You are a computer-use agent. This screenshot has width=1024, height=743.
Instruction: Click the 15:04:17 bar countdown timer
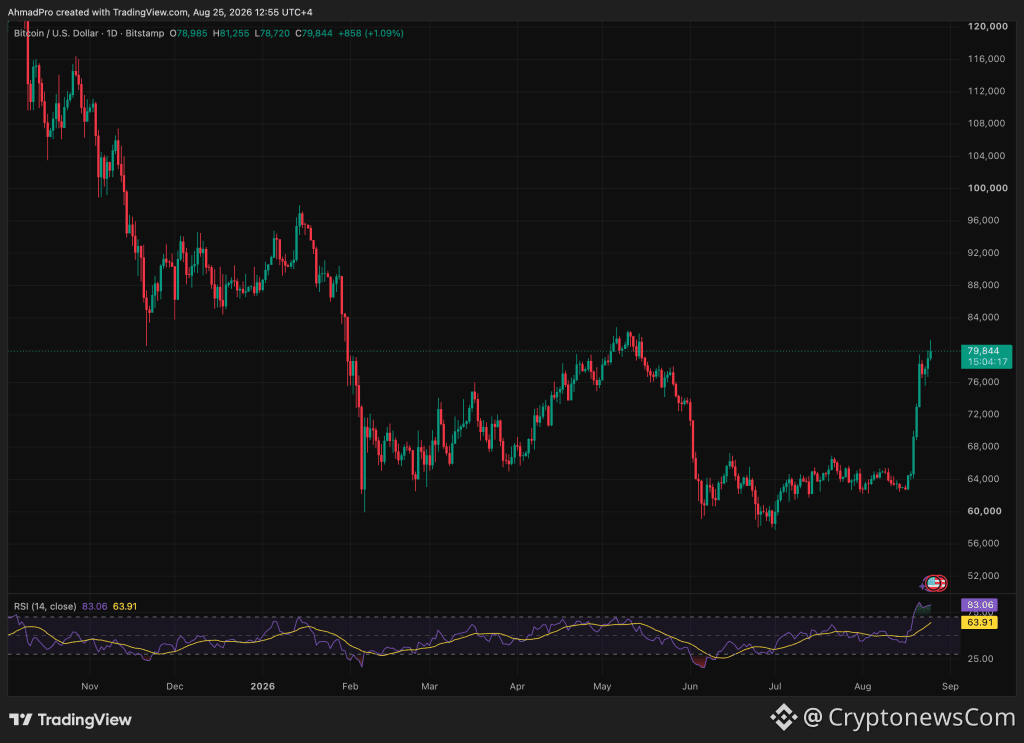[987, 362]
